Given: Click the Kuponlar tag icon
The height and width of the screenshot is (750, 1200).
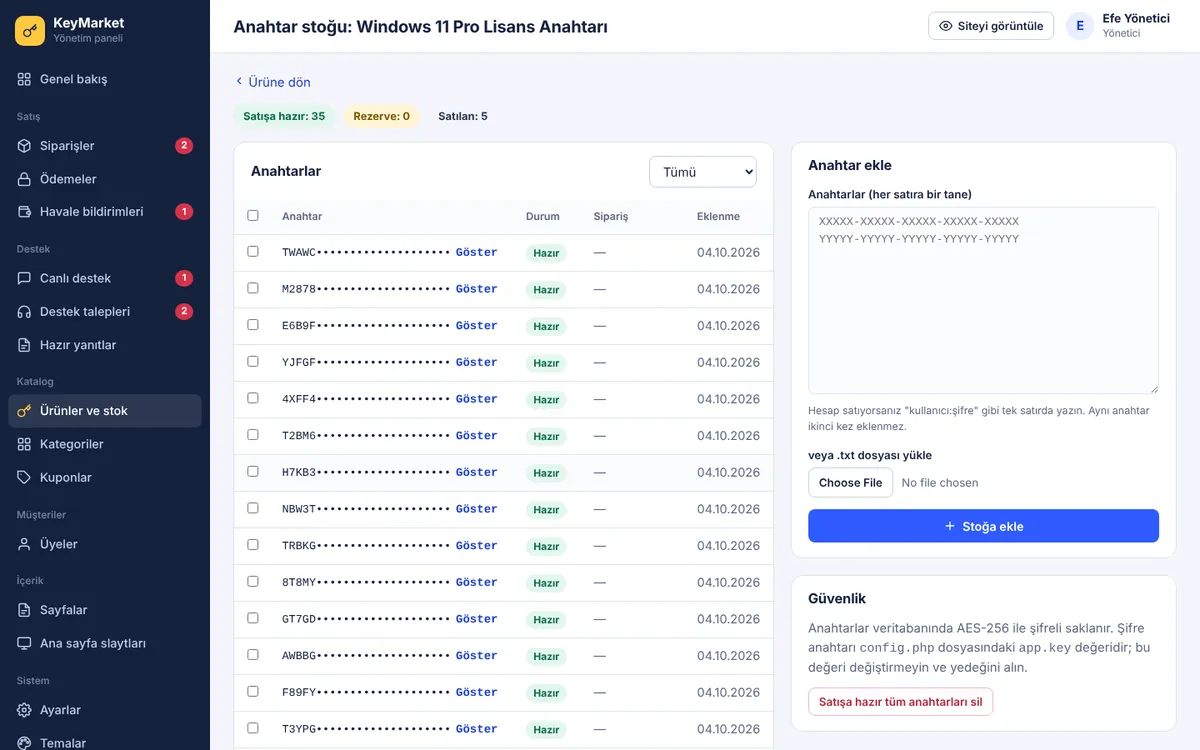Looking at the screenshot, I should [x=25, y=478].
